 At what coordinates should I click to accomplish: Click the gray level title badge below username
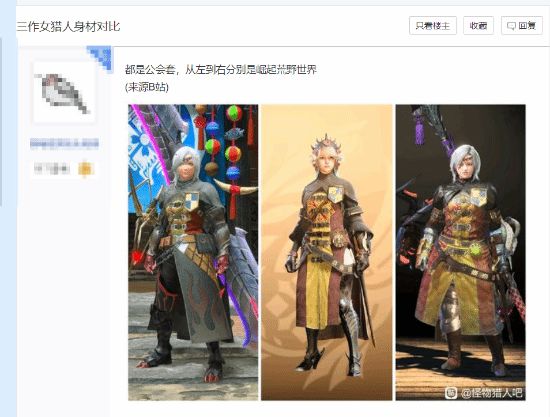pyautogui.click(x=51, y=169)
